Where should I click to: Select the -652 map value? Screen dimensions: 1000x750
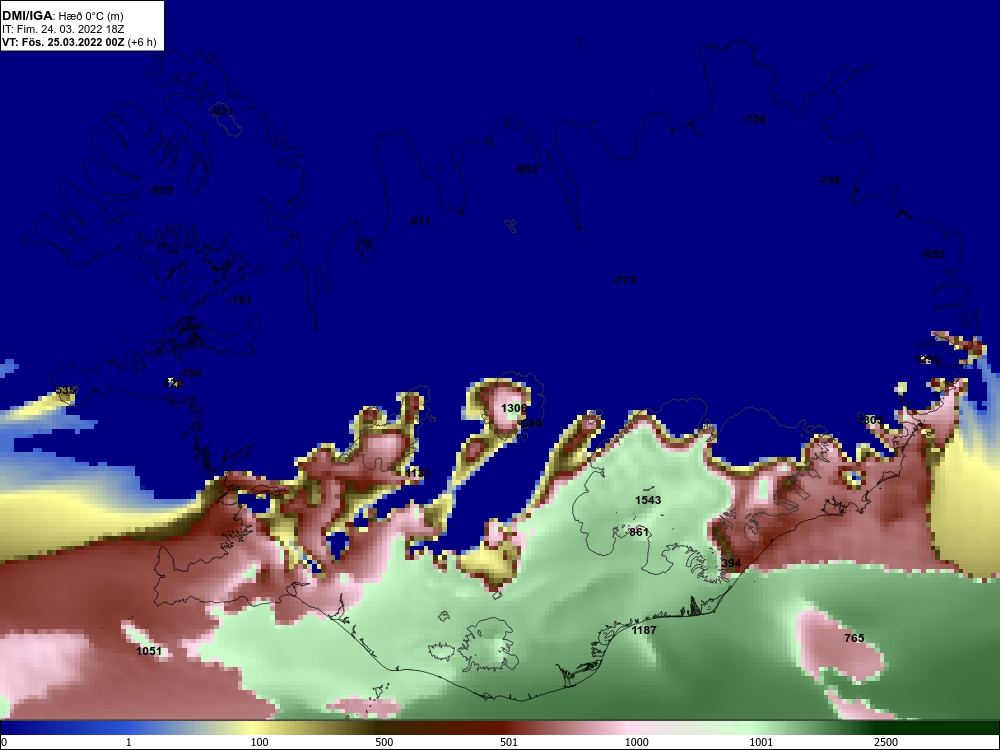933,254
